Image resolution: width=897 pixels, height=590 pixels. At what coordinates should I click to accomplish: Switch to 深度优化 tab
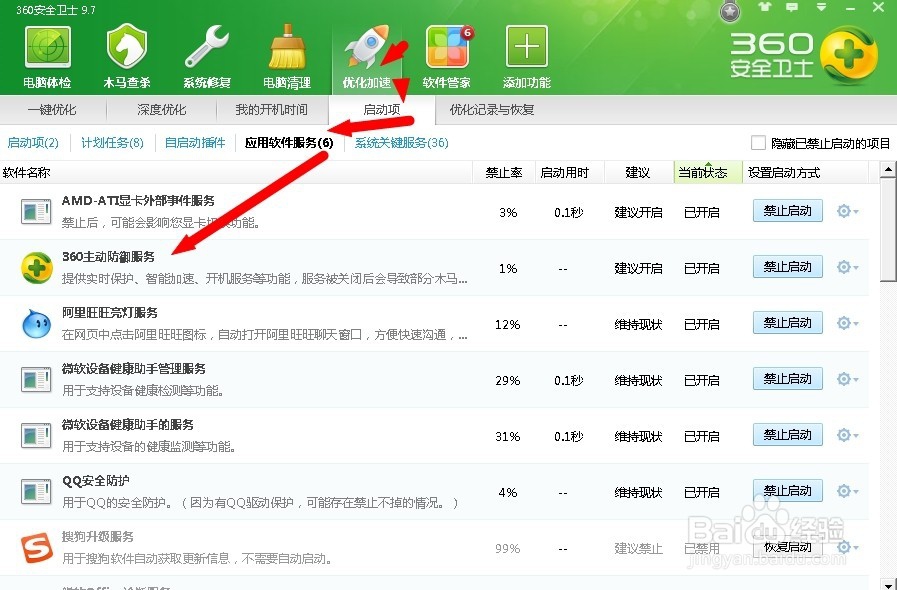click(161, 110)
